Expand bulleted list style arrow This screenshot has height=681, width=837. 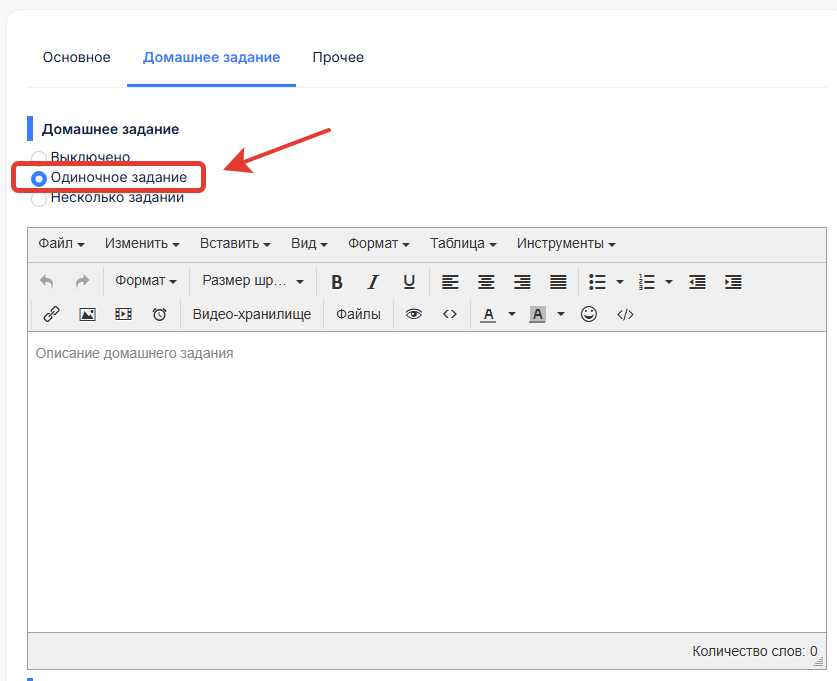[620, 281]
